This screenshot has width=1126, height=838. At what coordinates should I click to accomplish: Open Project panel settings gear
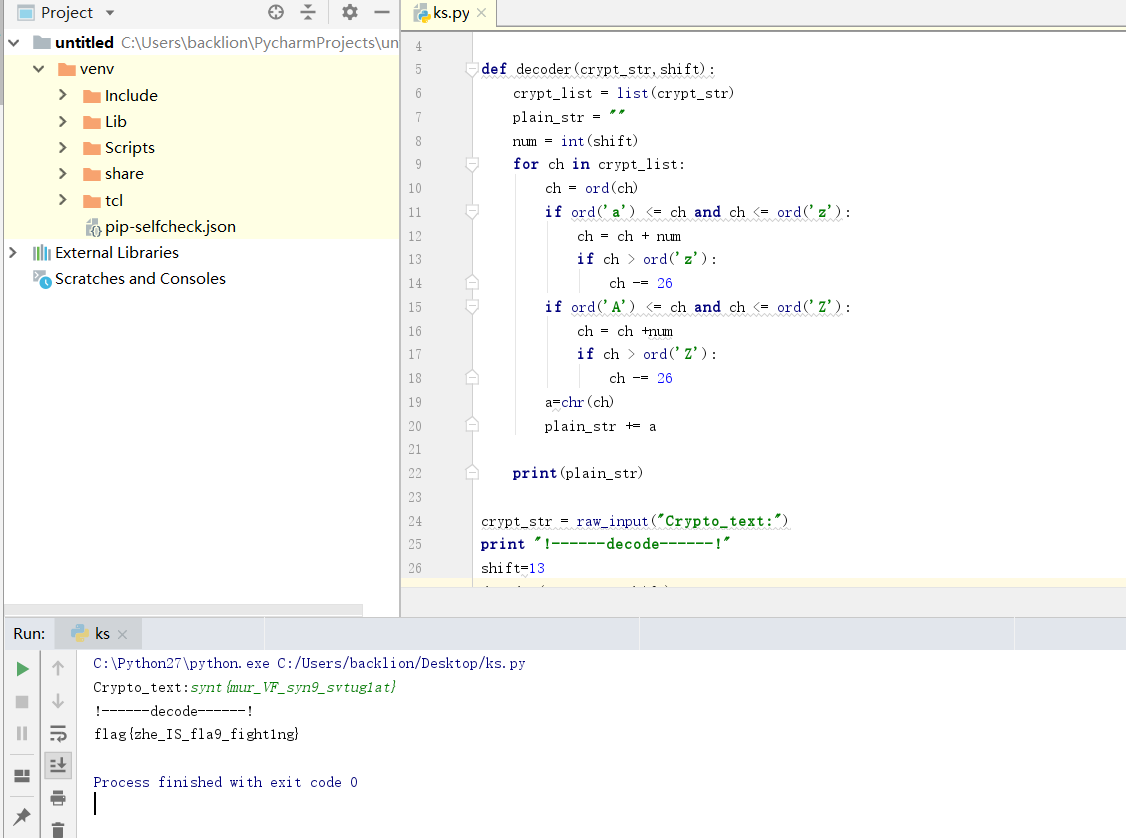[x=350, y=12]
